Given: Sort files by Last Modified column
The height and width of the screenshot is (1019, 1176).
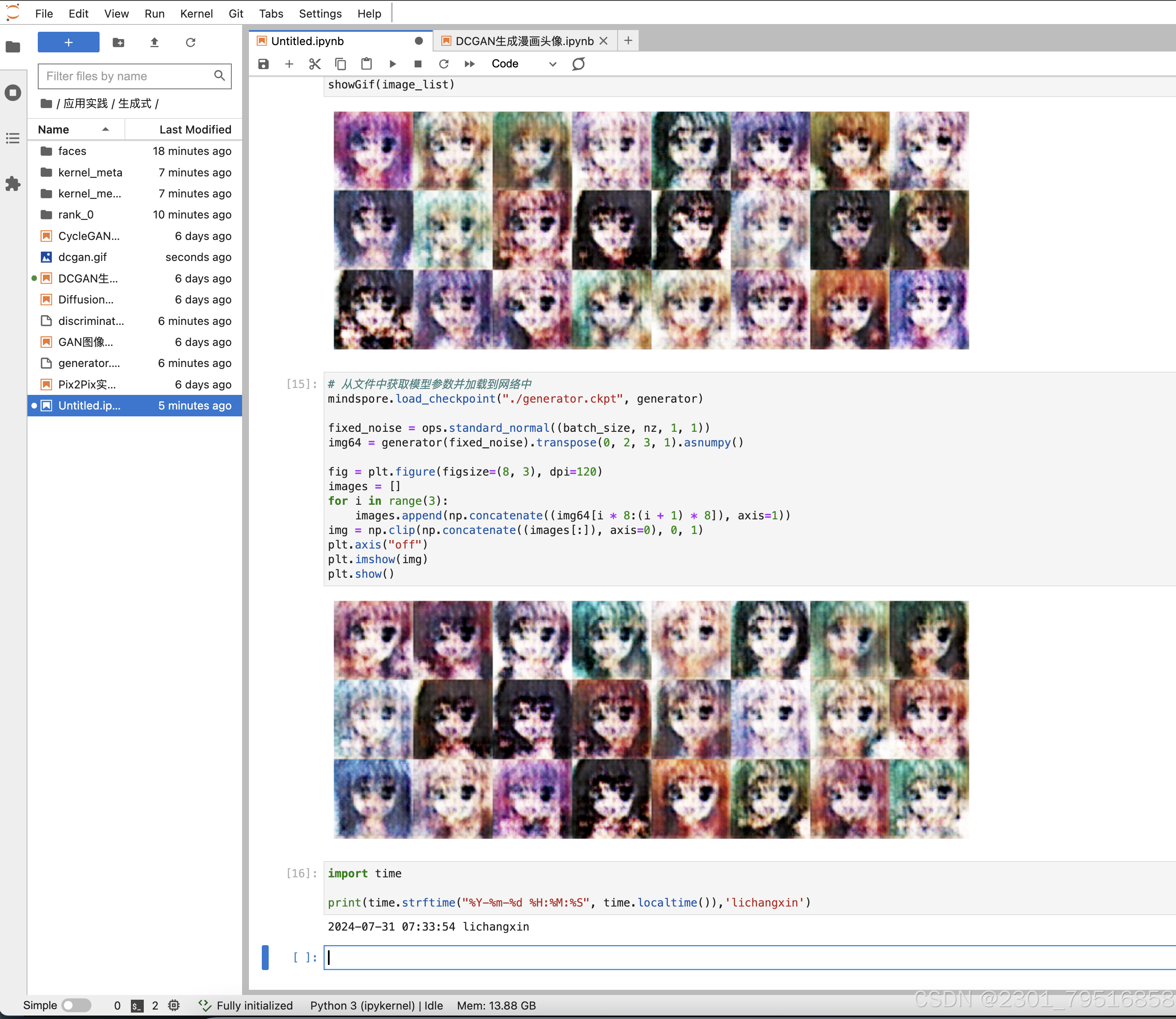Looking at the screenshot, I should tap(195, 129).
